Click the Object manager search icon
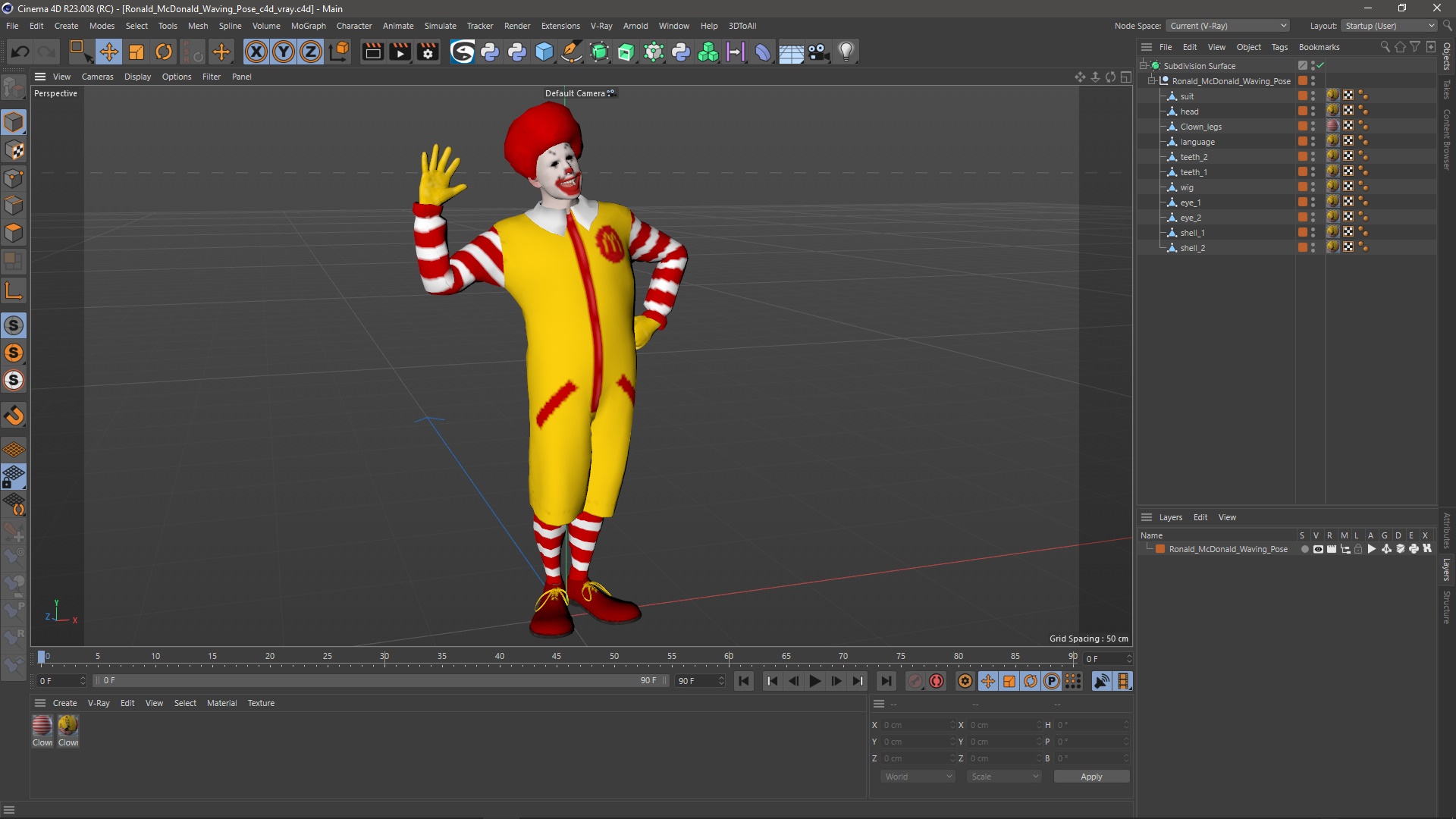 coord(1385,47)
